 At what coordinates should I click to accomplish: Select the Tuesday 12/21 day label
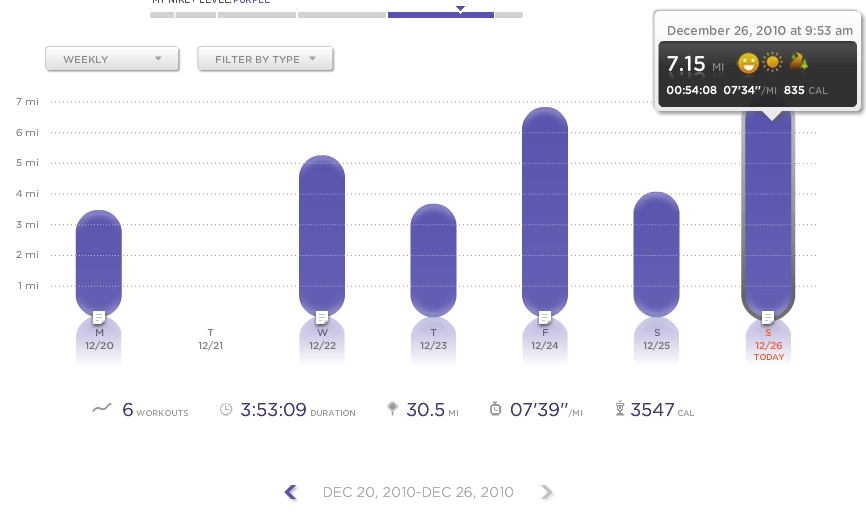(210, 339)
